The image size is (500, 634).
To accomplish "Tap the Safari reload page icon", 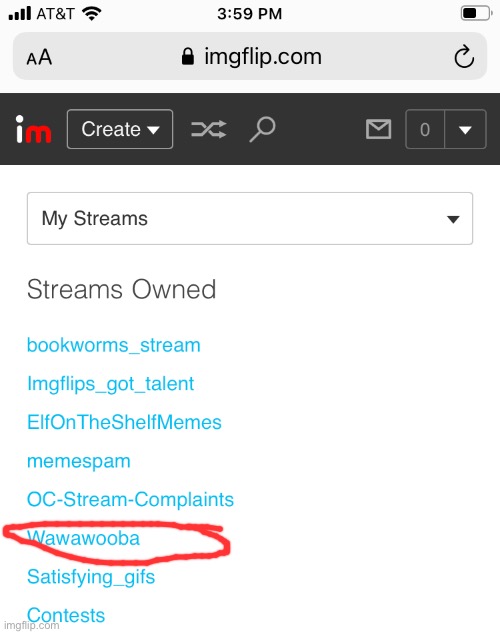I will [464, 57].
